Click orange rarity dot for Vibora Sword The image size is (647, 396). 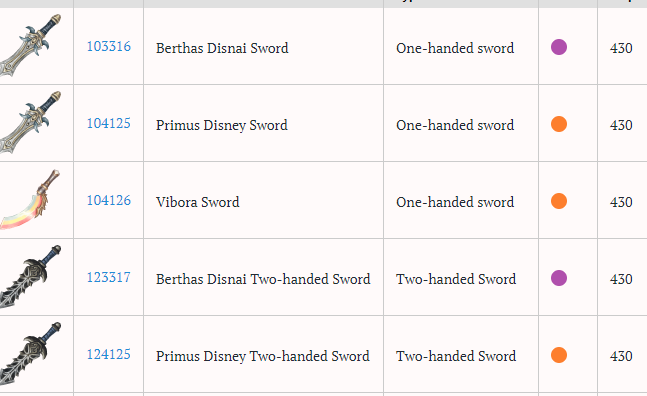(x=559, y=201)
